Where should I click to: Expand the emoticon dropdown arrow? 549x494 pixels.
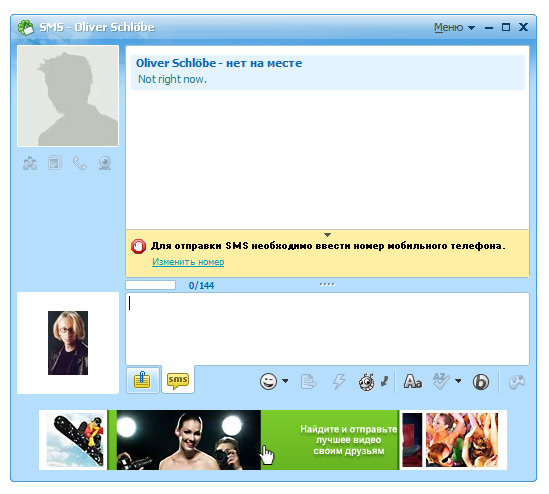(x=285, y=381)
